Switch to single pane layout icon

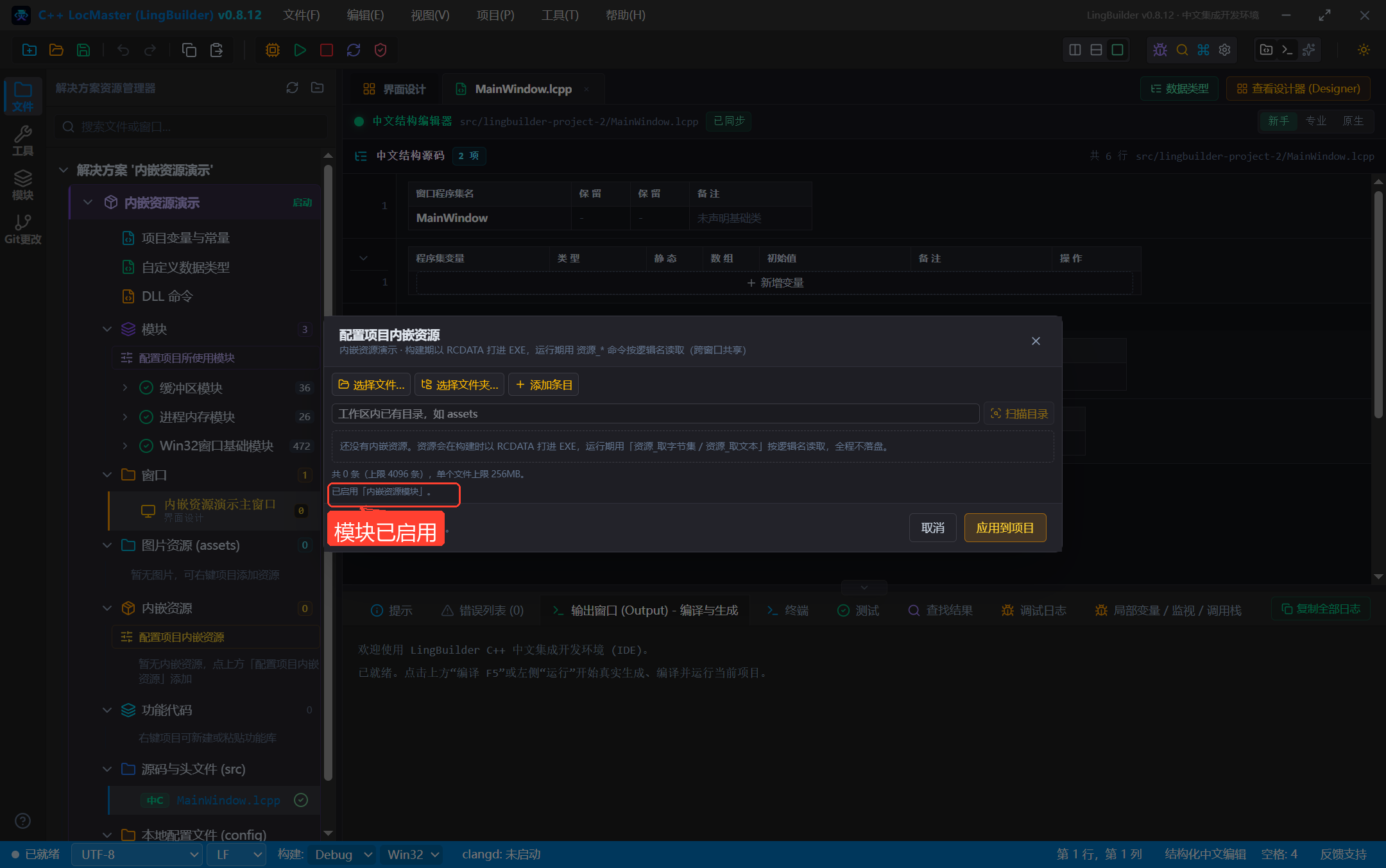pyautogui.click(x=1118, y=50)
